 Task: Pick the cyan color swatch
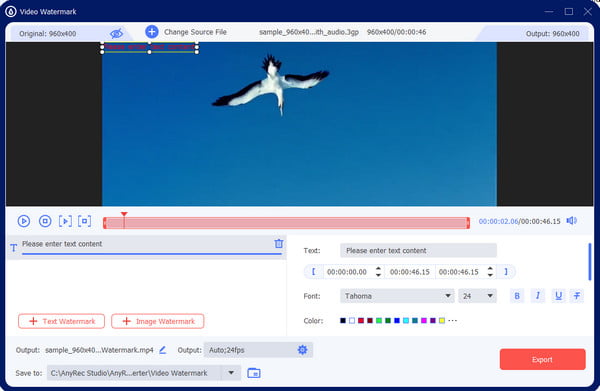[x=406, y=321]
